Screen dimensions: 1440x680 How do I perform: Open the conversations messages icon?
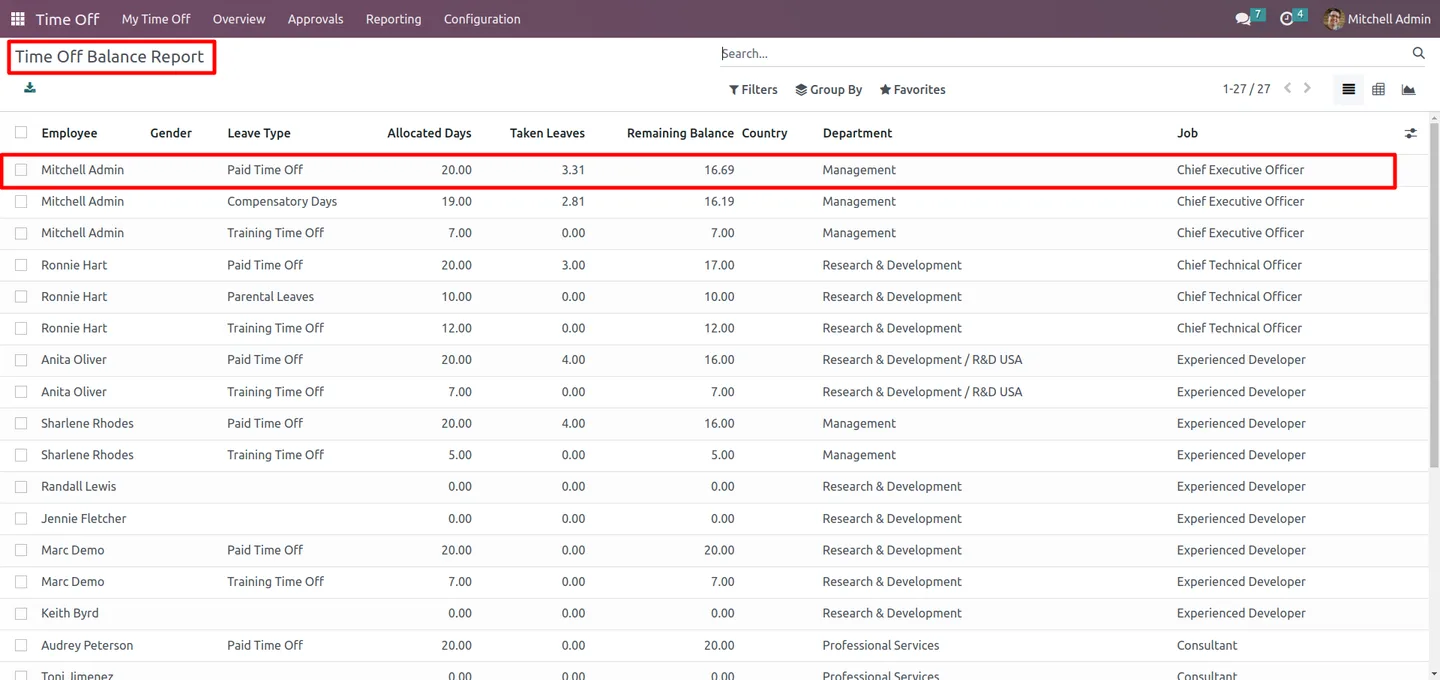click(1243, 19)
